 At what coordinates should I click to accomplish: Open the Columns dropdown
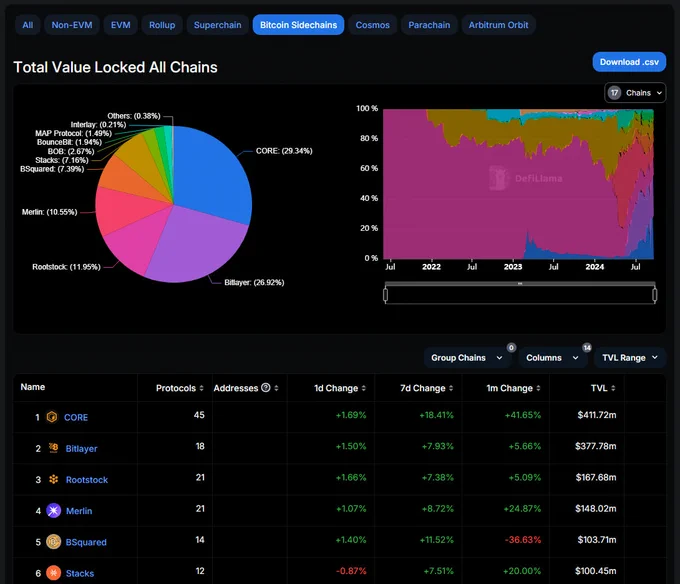coord(552,358)
